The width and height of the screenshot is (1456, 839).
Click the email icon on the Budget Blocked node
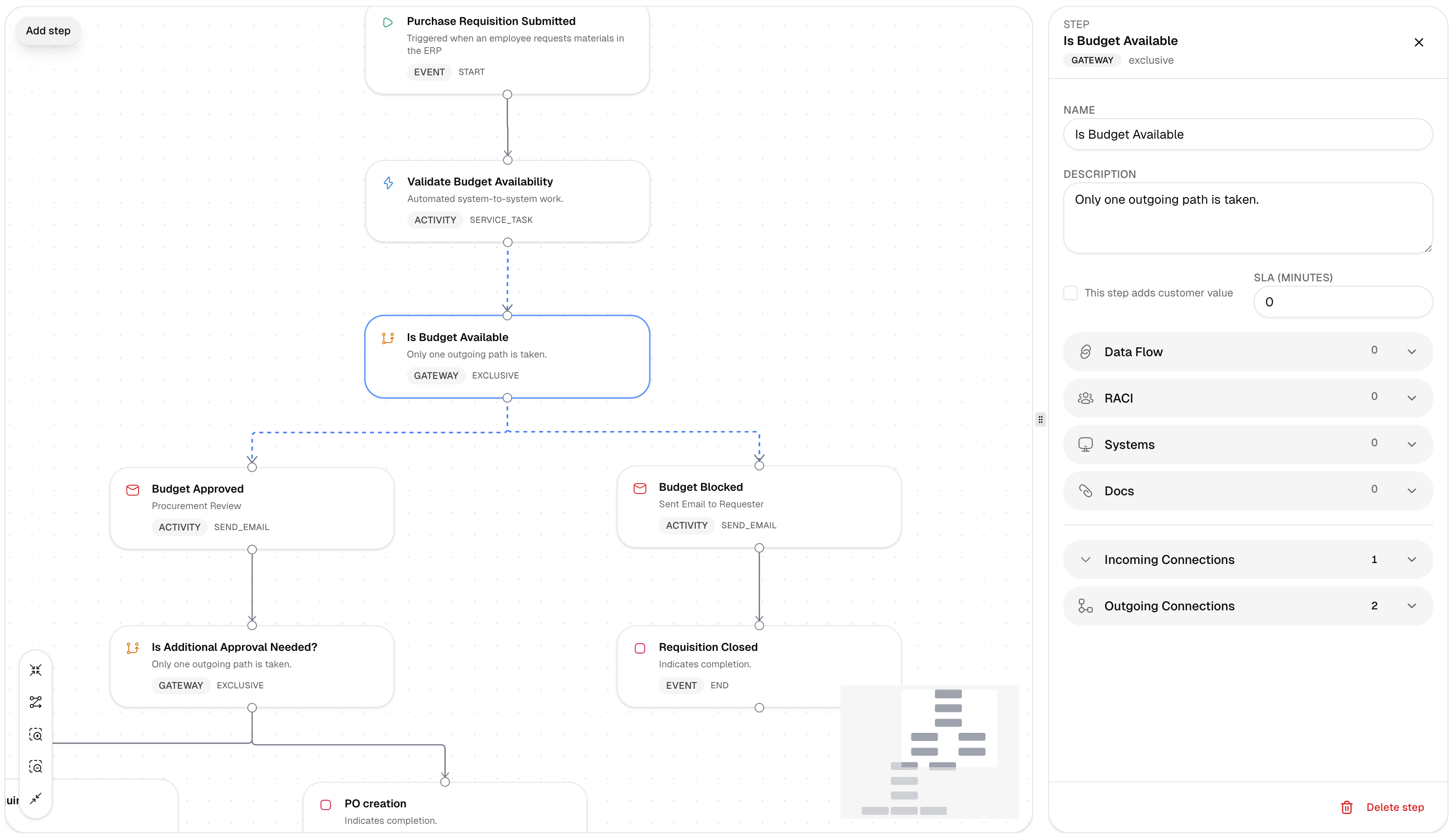coord(640,489)
